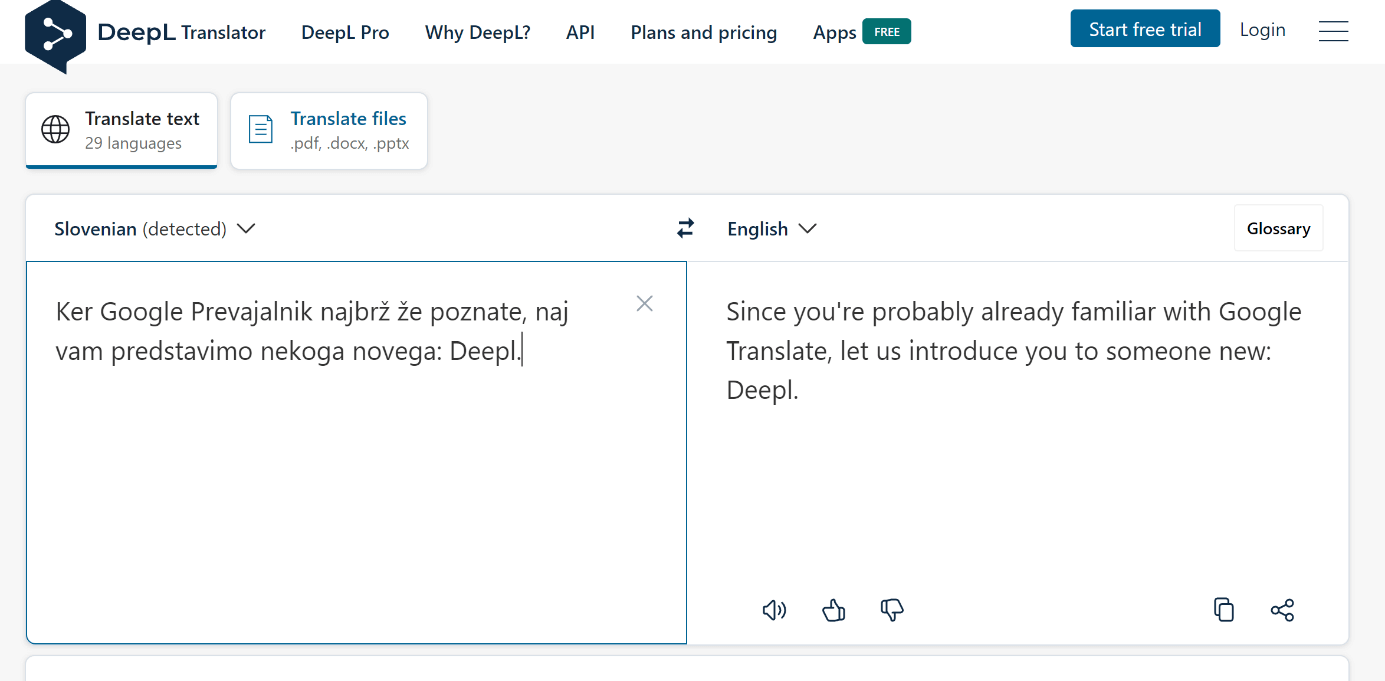Copy the translated text to clipboard

[x=1224, y=610]
